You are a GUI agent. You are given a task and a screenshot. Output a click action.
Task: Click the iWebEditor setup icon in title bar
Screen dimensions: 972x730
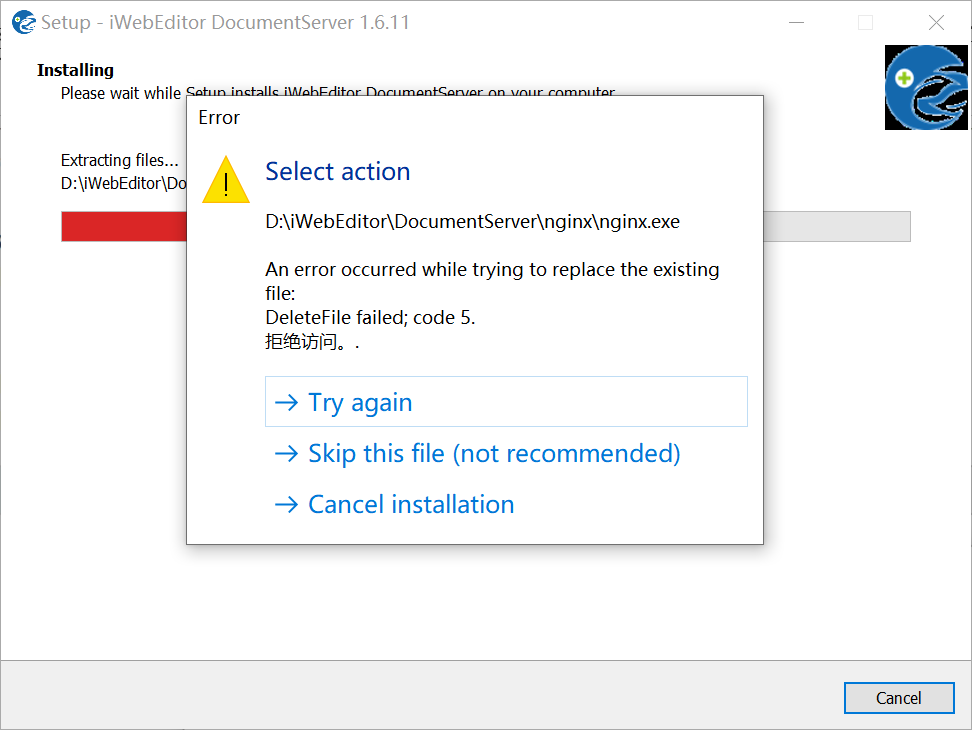point(24,22)
